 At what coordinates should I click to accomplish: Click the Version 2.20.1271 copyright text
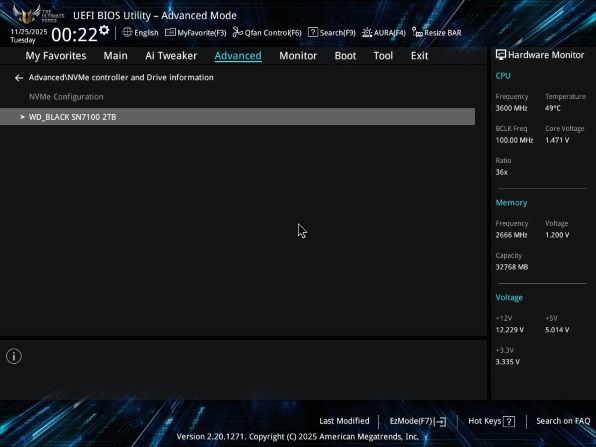[x=298, y=436]
